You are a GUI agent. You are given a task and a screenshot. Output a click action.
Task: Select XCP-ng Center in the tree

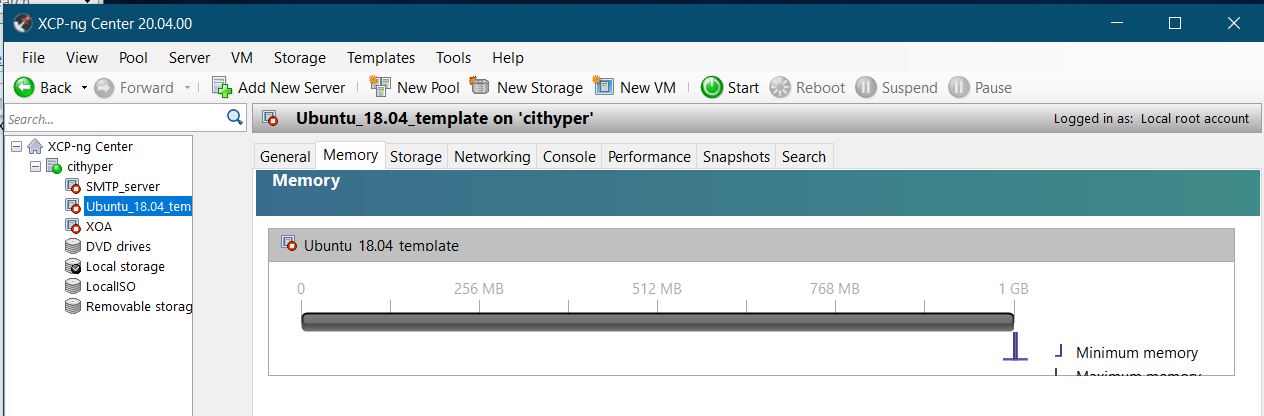click(x=90, y=146)
